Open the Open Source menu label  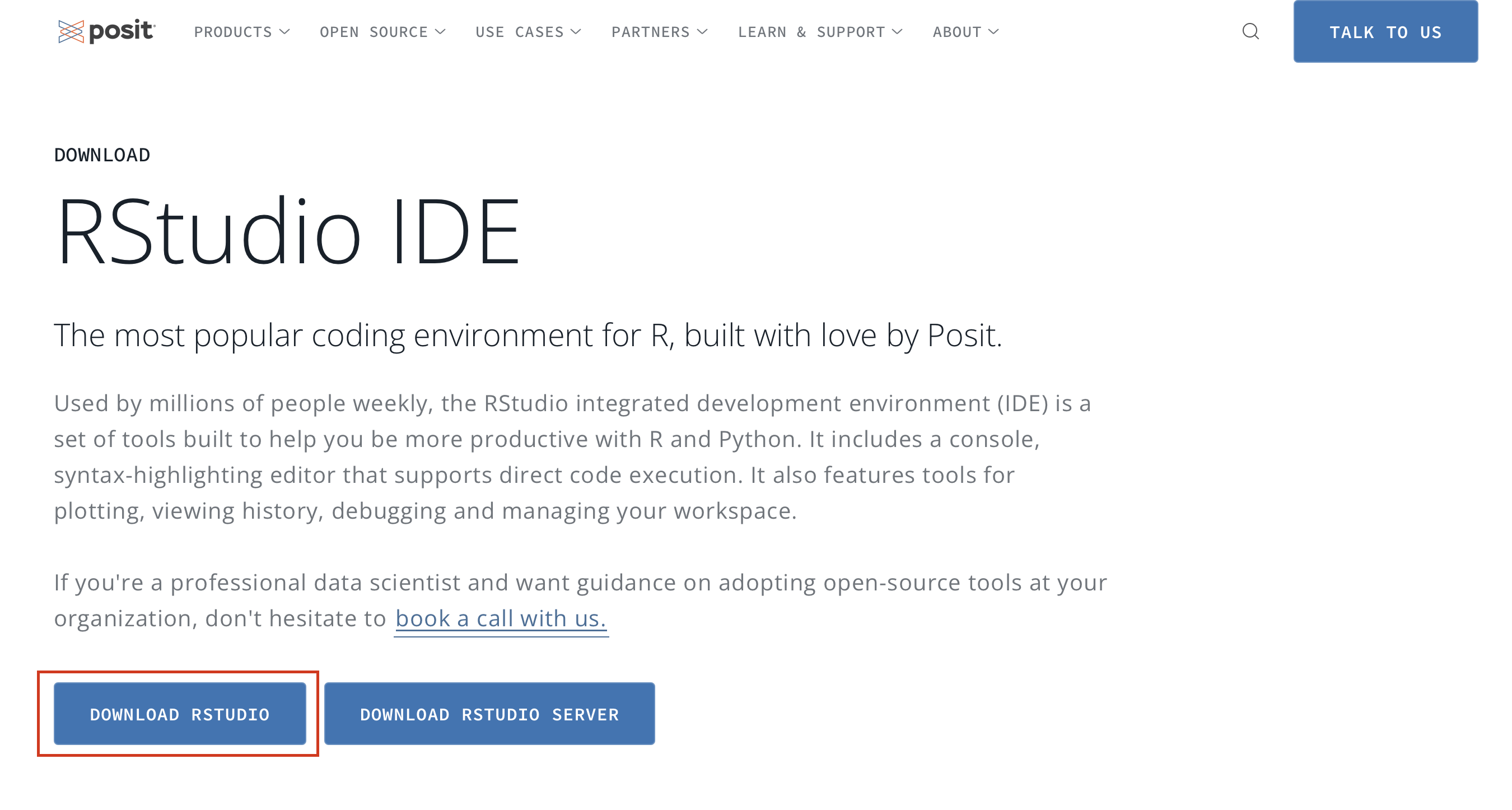point(374,32)
